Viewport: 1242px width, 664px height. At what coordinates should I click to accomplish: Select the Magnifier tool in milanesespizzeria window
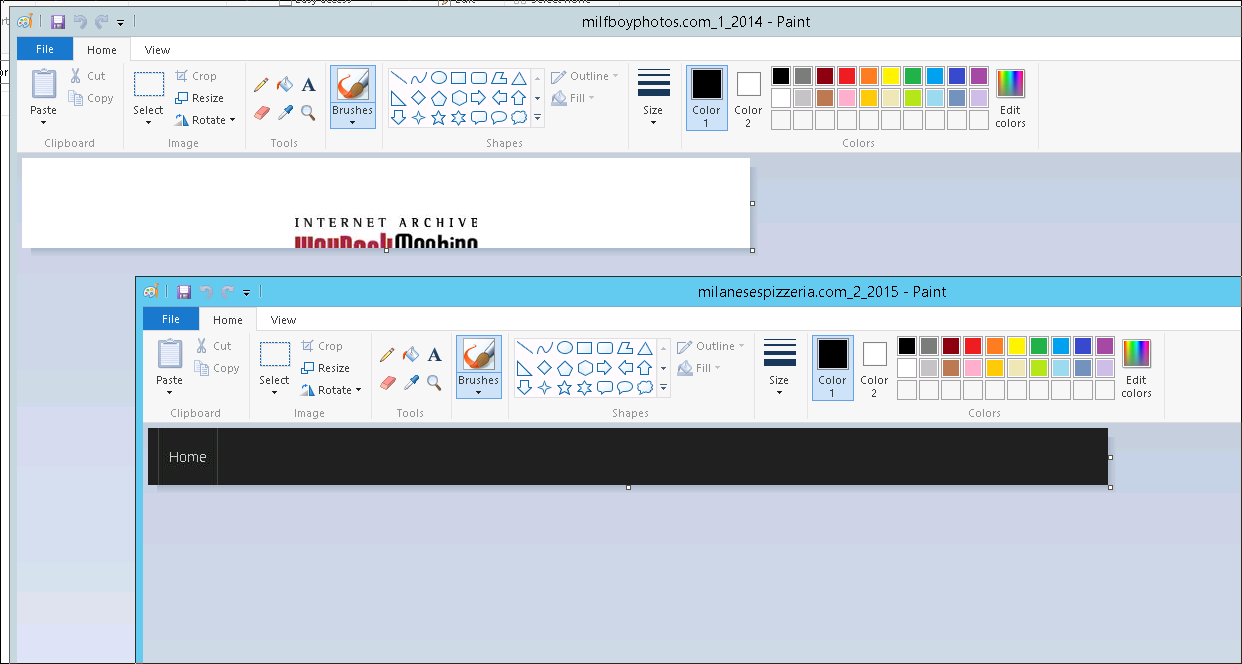[x=434, y=382]
